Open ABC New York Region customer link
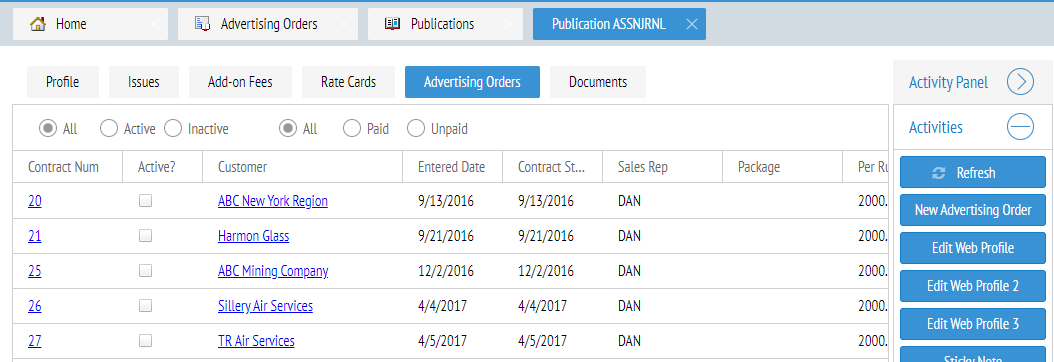This screenshot has height=362, width=1054. tap(273, 201)
